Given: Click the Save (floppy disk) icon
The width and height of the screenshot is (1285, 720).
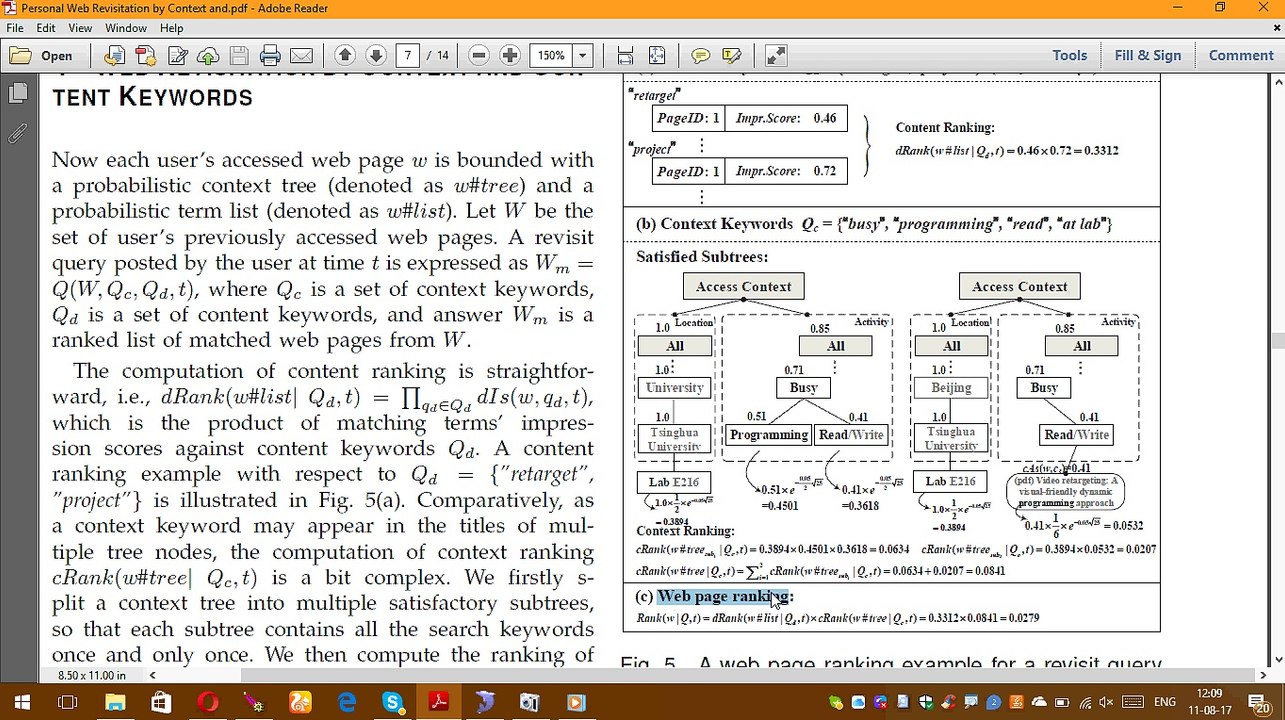Looking at the screenshot, I should click(239, 56).
